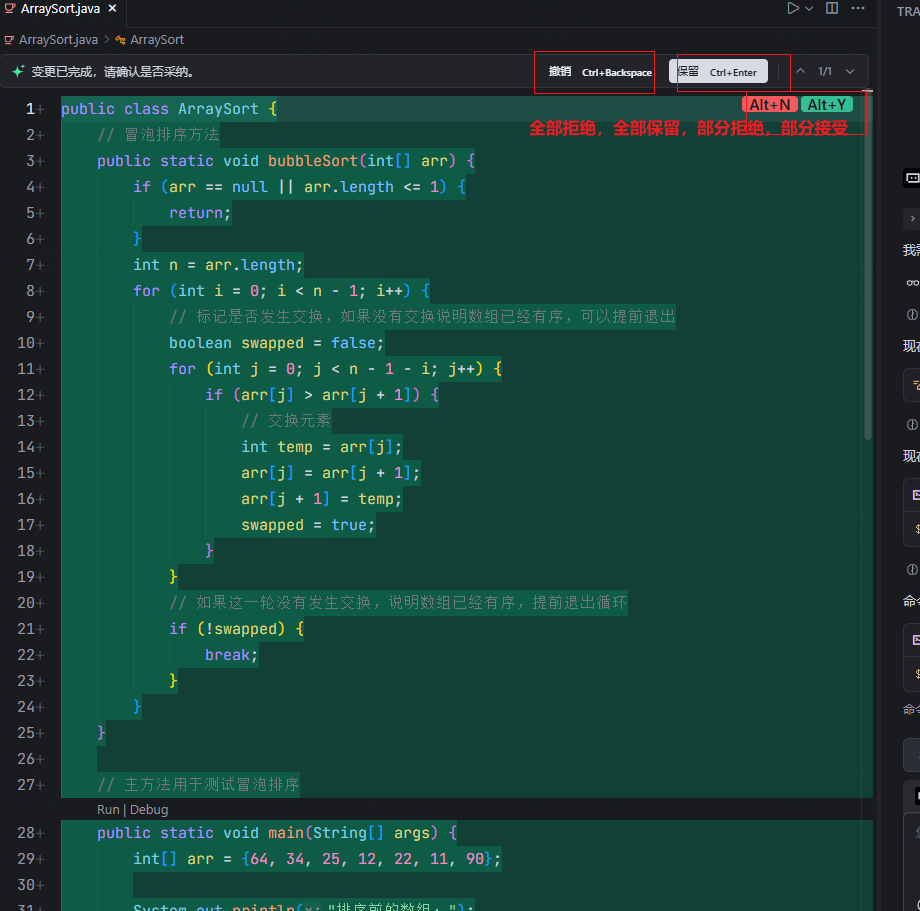The image size is (920, 911).
Task: Accept this hunk with Alt+Y button
Action: 826,105
